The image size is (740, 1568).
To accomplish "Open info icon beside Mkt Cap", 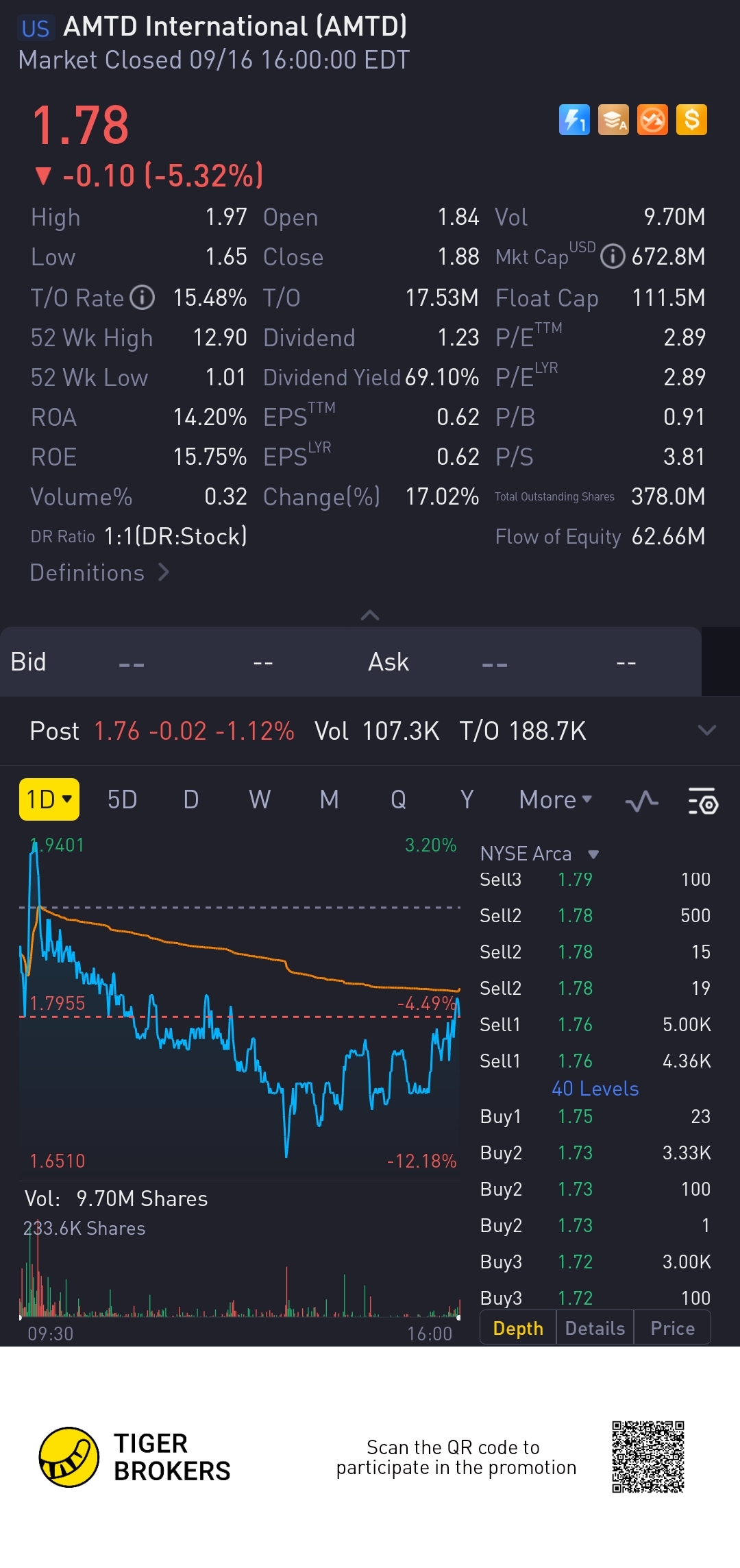I will tap(613, 257).
